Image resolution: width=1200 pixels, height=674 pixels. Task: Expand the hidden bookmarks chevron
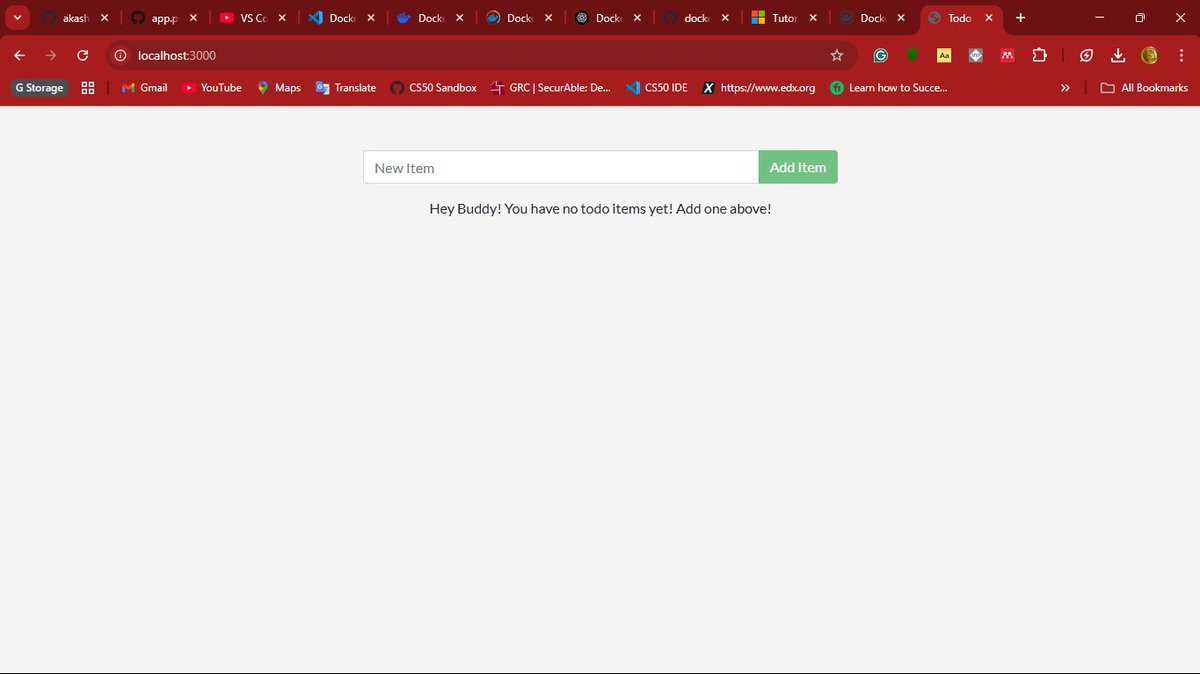pos(1065,88)
